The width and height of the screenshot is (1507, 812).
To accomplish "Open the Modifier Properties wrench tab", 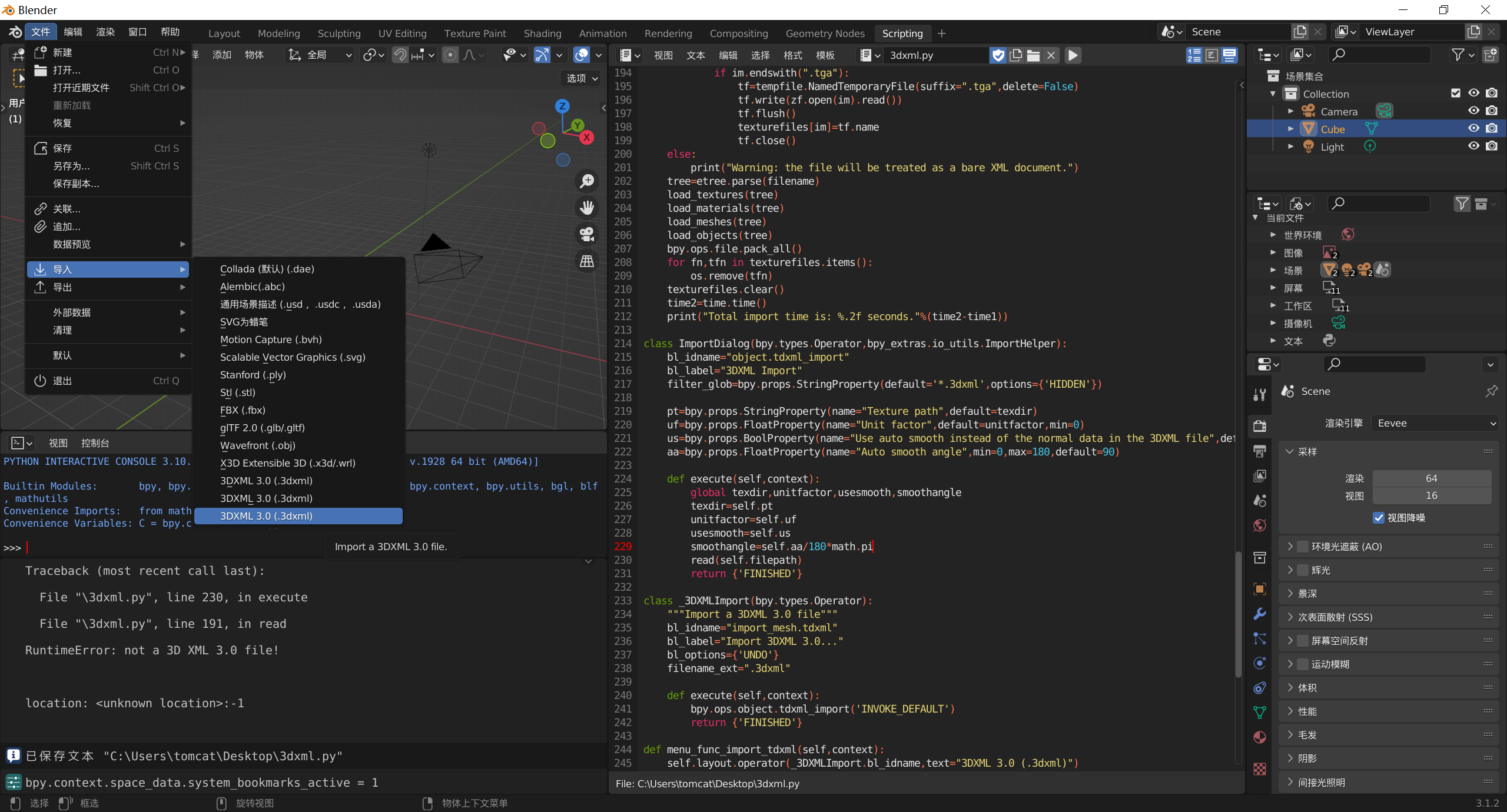I will (1259, 614).
